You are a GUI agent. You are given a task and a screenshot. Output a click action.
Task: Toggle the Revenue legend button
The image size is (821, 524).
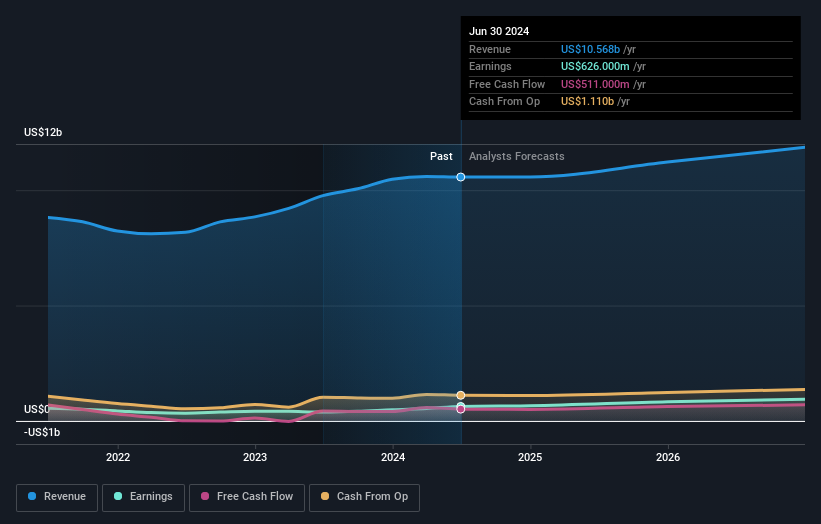(57, 497)
